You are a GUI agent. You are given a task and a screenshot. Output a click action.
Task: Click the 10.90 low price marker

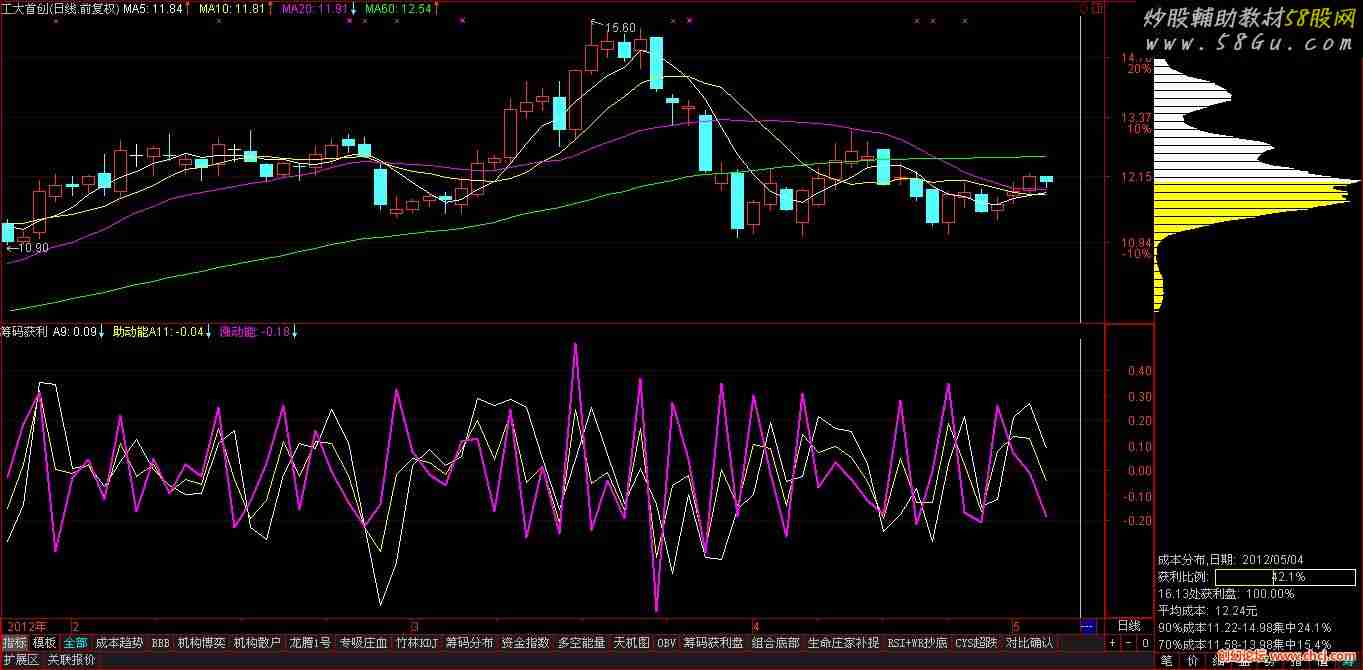30,247
